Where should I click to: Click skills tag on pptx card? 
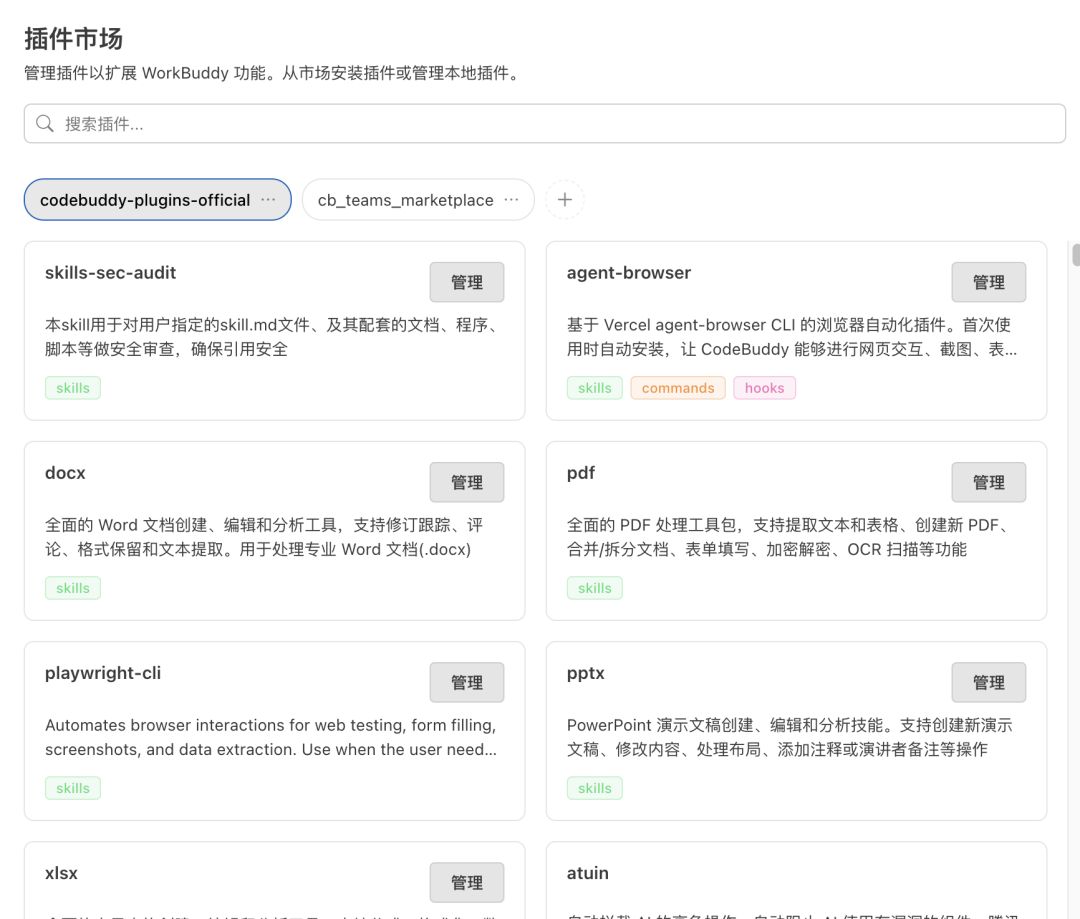[595, 788]
